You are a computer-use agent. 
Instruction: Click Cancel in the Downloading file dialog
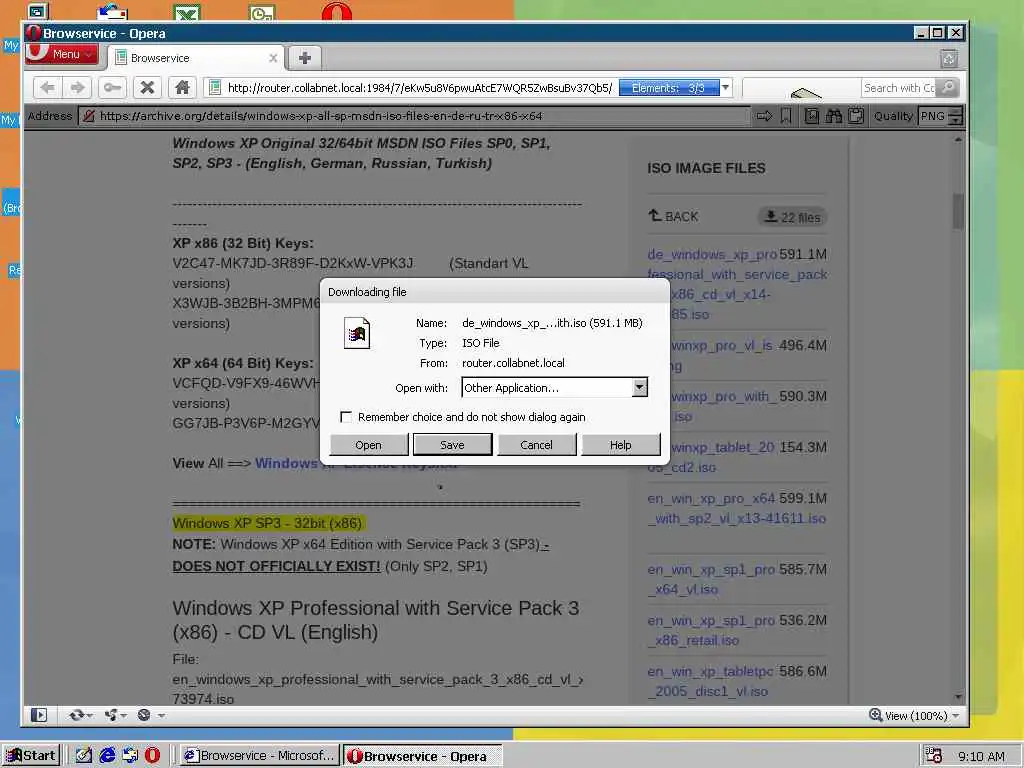(536, 445)
